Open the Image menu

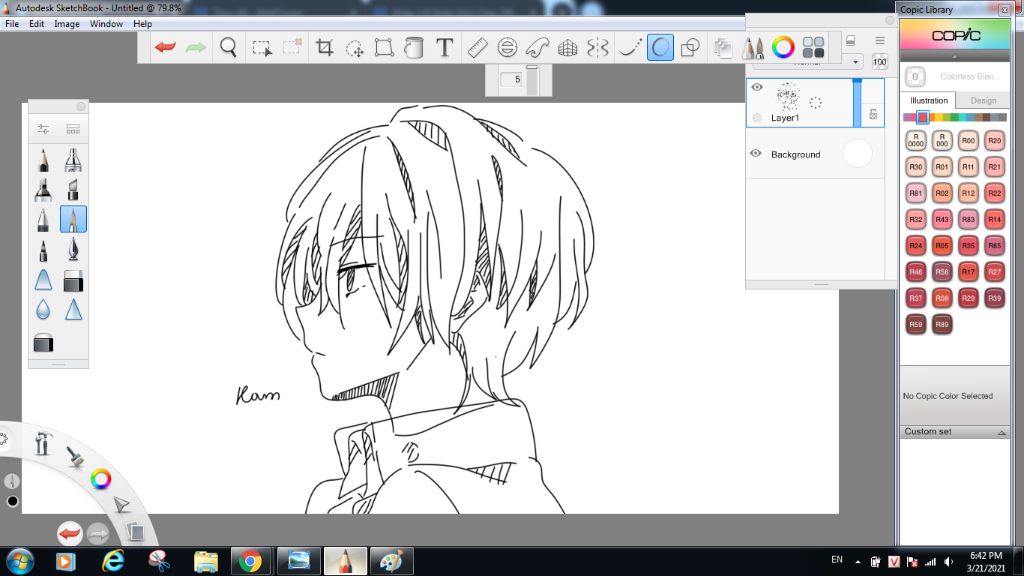click(x=67, y=24)
